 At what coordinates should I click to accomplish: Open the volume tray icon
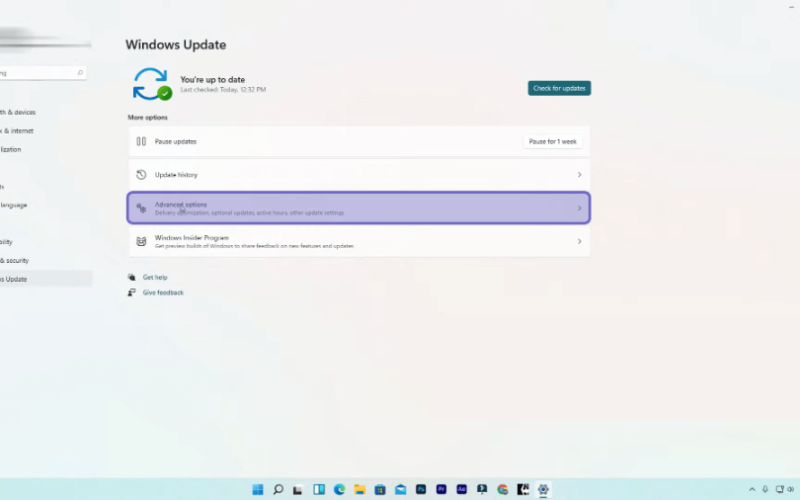click(791, 489)
